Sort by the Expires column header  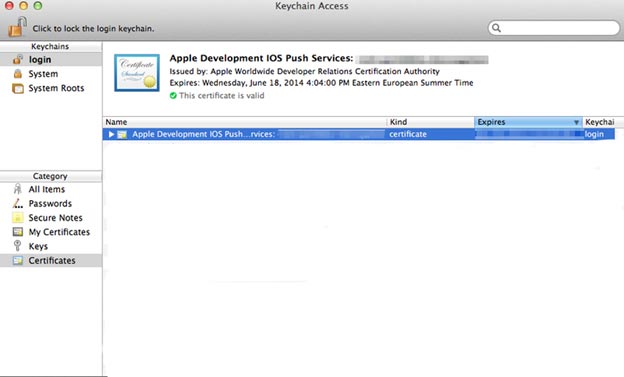[528, 122]
